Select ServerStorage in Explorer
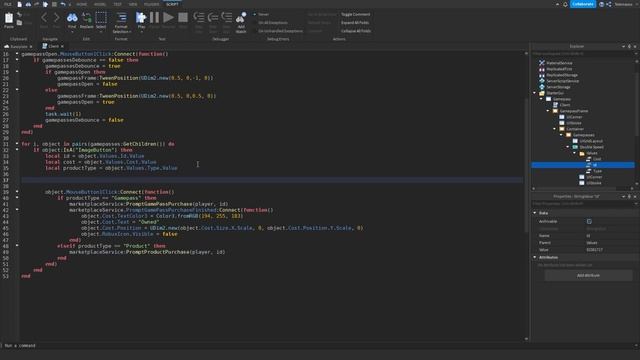The image size is (640, 360). (x=558, y=87)
